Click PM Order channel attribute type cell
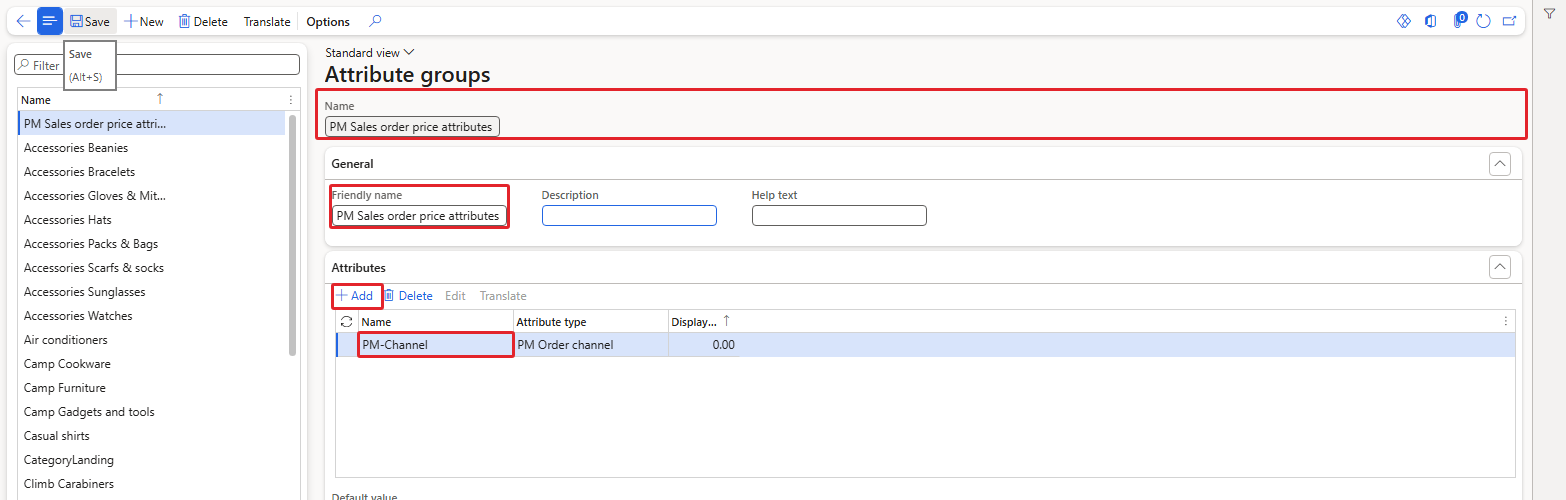The height and width of the screenshot is (500, 1566). coord(590,345)
